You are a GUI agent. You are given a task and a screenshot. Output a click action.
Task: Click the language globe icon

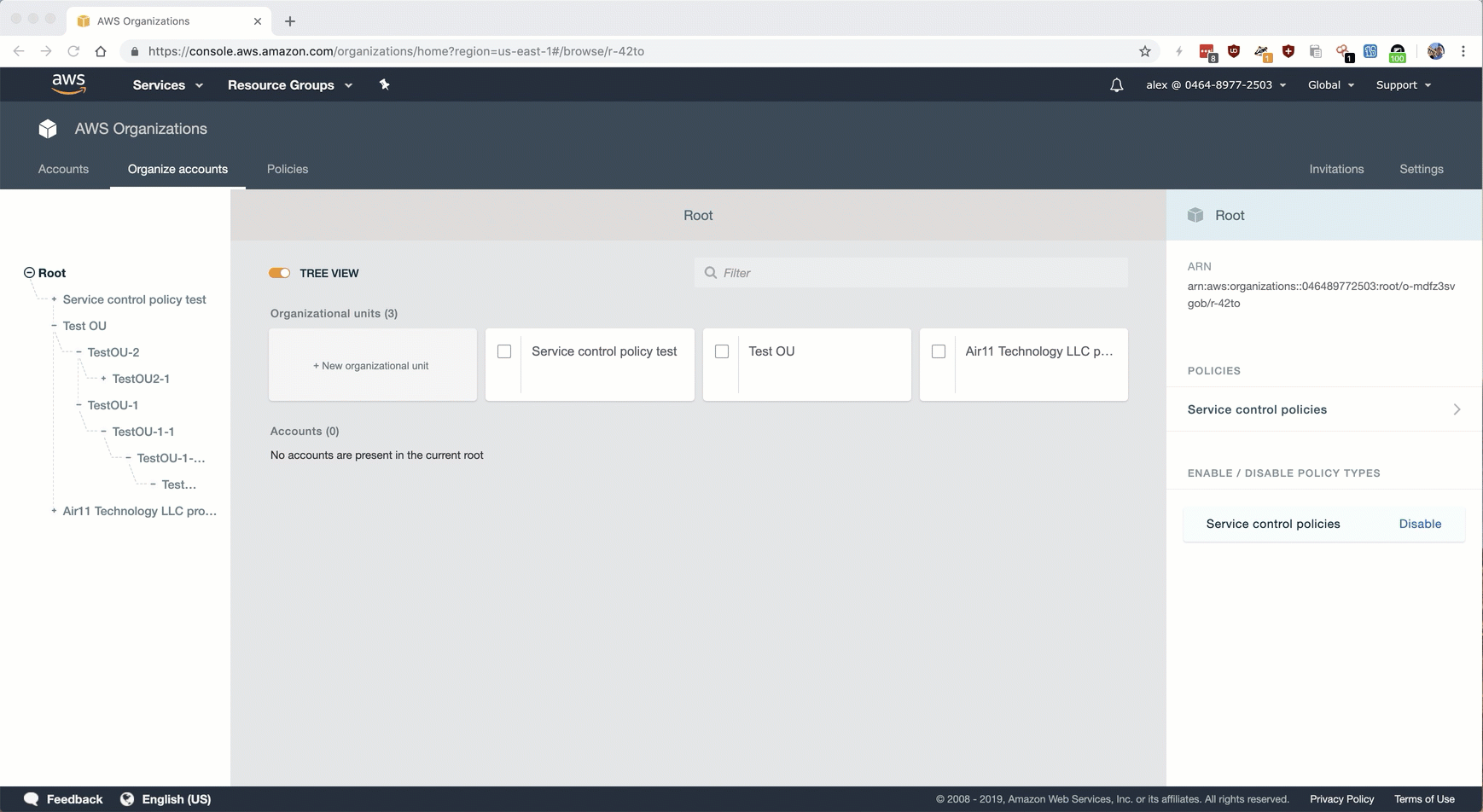(x=127, y=798)
